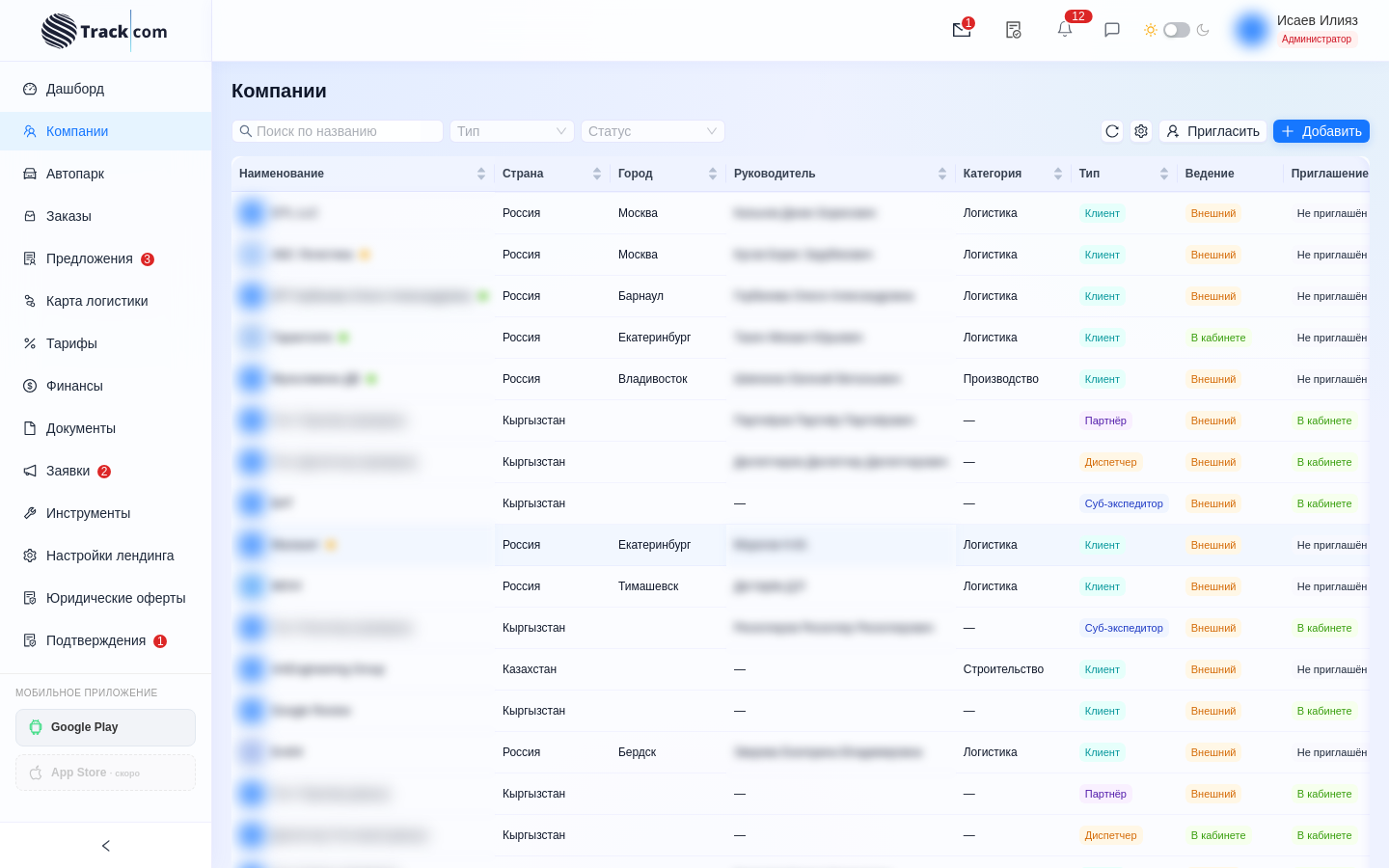Image resolution: width=1389 pixels, height=868 pixels.
Task: Open table settings gear icon
Action: 1141,131
